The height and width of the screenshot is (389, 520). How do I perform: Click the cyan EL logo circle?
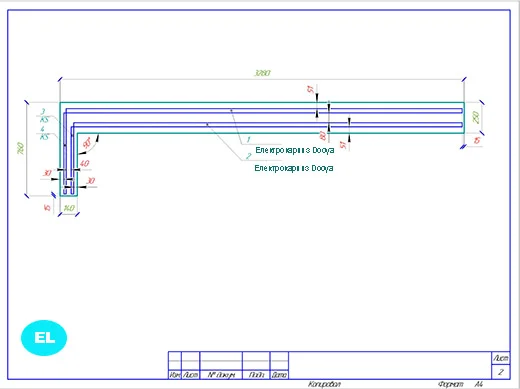pyautogui.click(x=44, y=338)
